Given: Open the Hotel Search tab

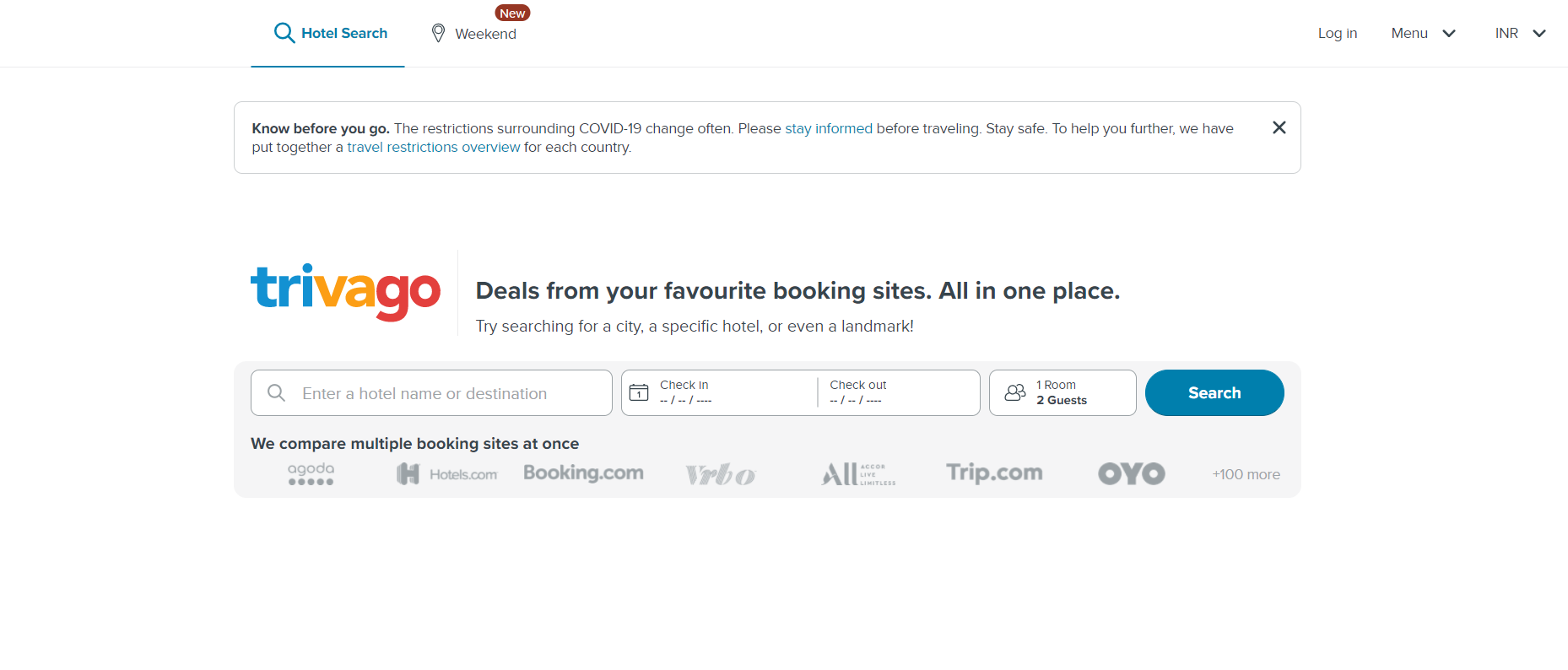Looking at the screenshot, I should coord(327,33).
